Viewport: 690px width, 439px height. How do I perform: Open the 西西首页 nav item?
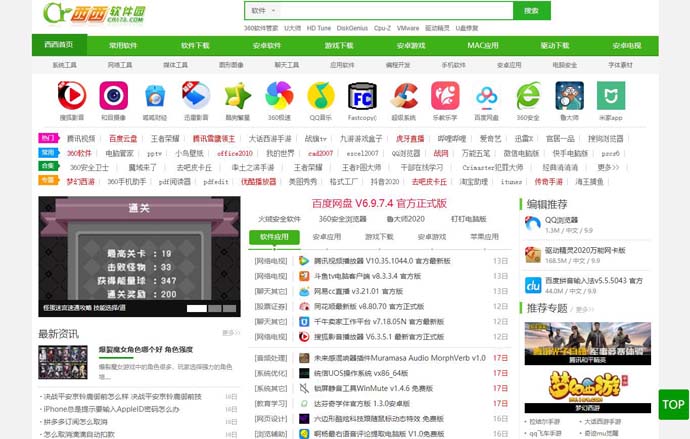coord(59,45)
